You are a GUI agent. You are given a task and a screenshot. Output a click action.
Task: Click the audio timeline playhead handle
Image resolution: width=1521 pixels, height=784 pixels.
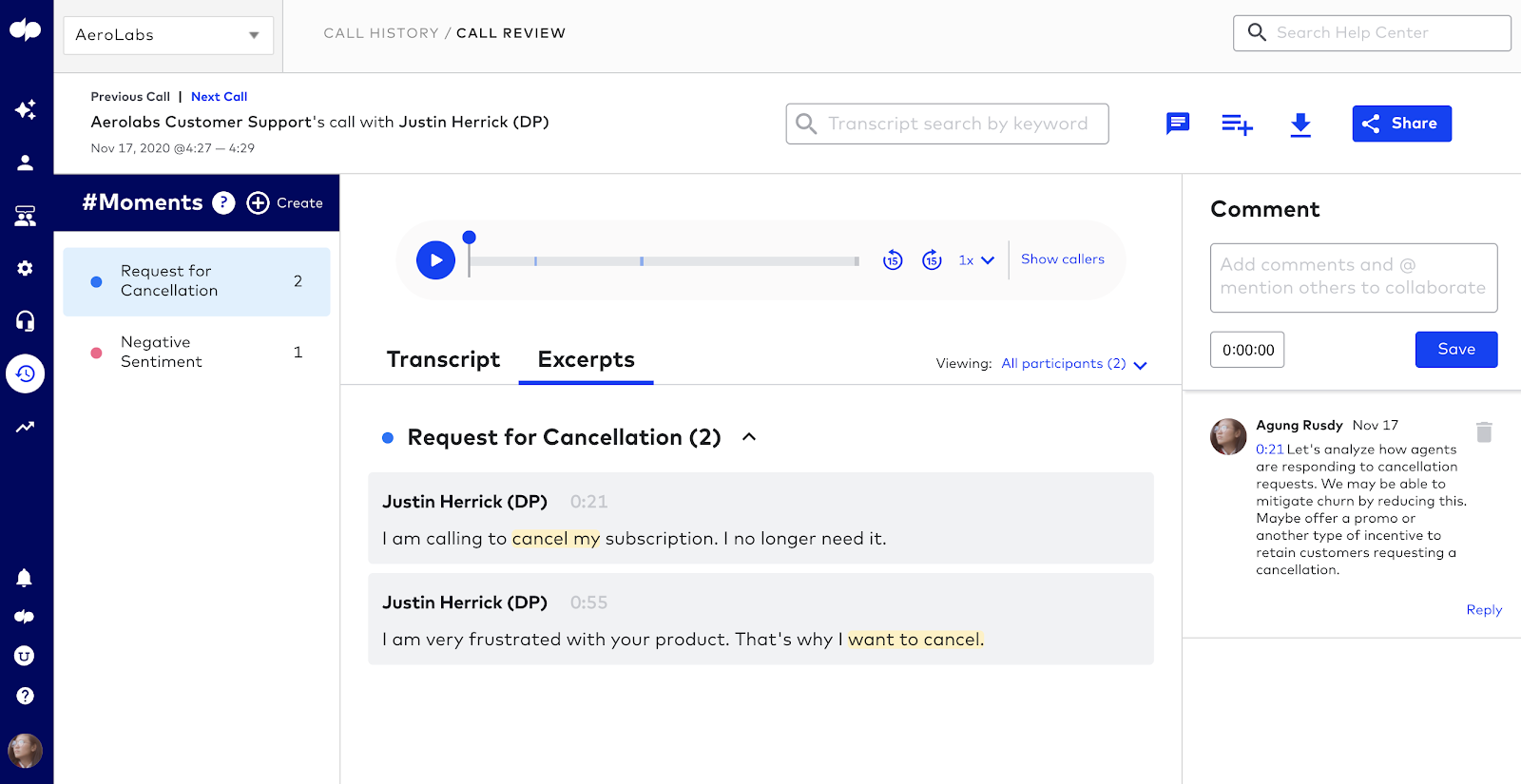point(469,238)
